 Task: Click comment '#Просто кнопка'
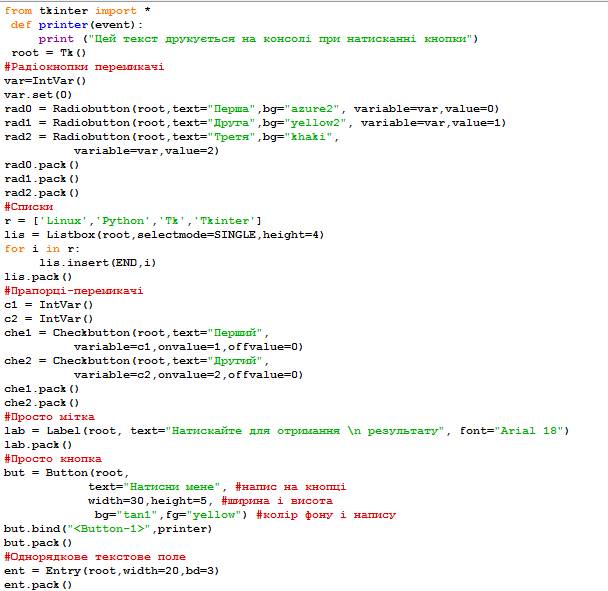pos(53,459)
